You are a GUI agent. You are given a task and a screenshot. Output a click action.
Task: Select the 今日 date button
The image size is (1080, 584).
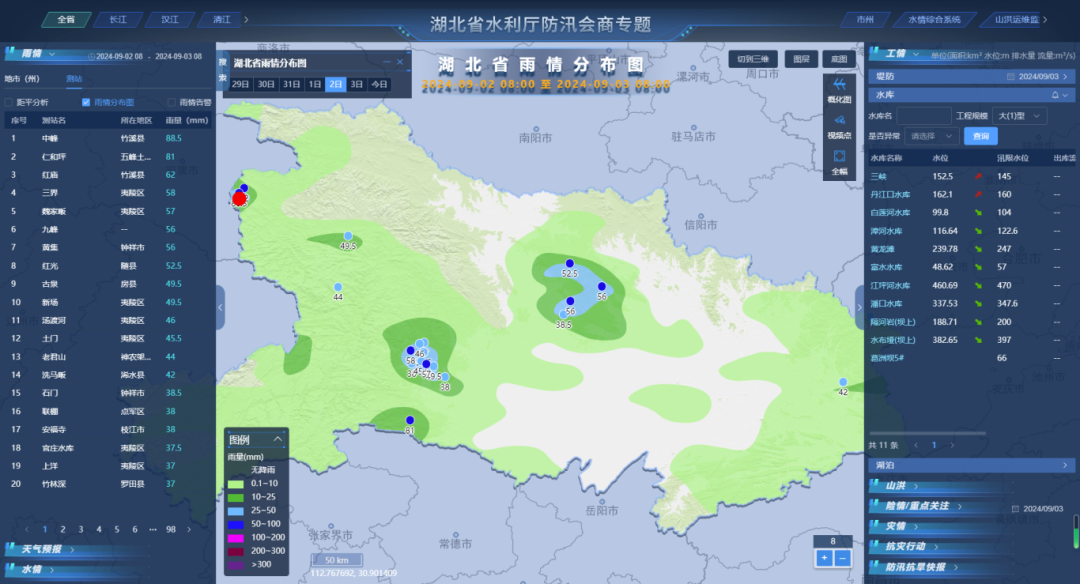coord(380,85)
